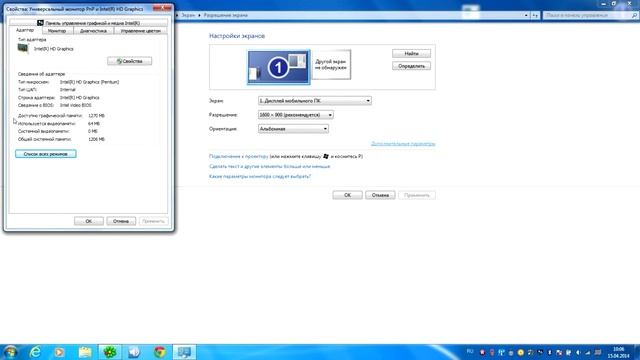Confirm OK in the adapter properties dialog
The width and height of the screenshot is (640, 360).
coord(89,221)
